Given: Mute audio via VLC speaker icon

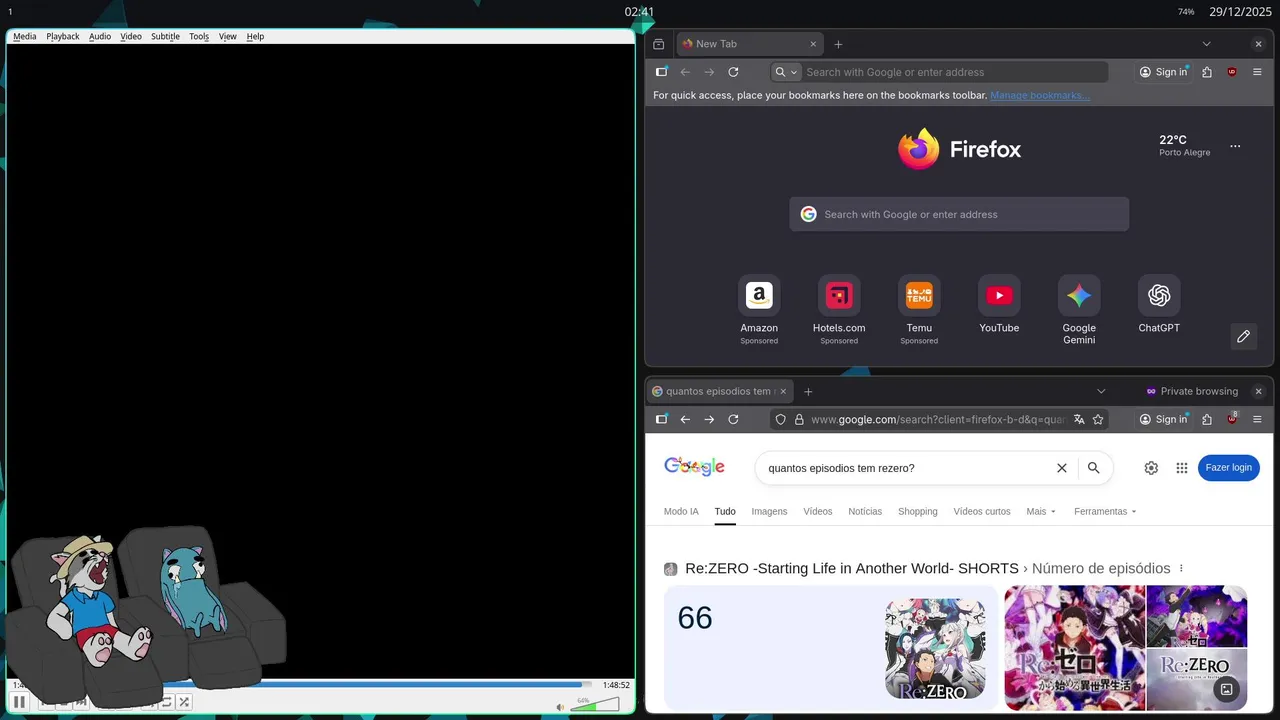Looking at the screenshot, I should coord(560,707).
